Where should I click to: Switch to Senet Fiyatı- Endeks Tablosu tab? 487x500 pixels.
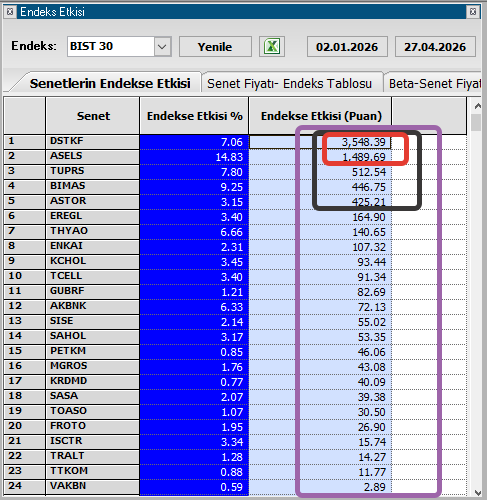pyautogui.click(x=289, y=83)
